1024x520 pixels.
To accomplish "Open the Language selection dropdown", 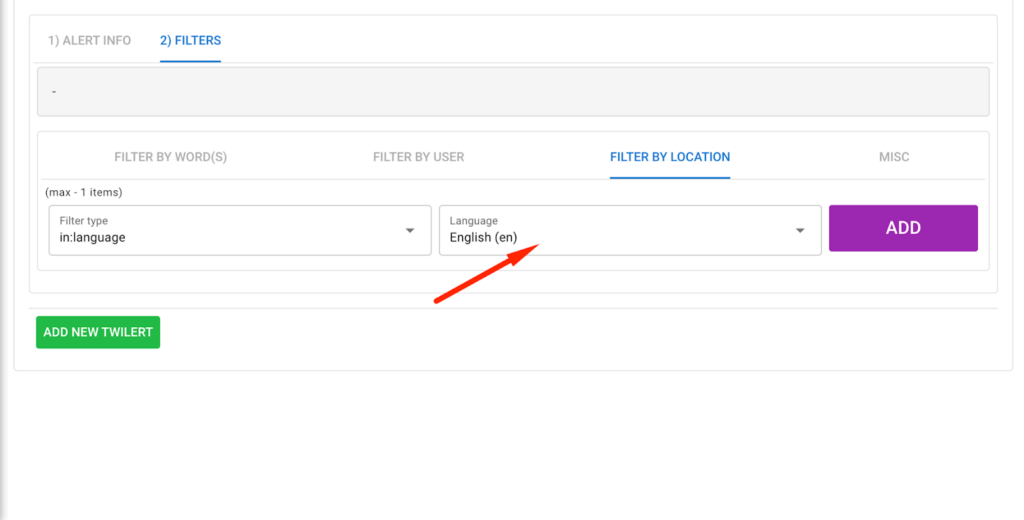I will (630, 230).
